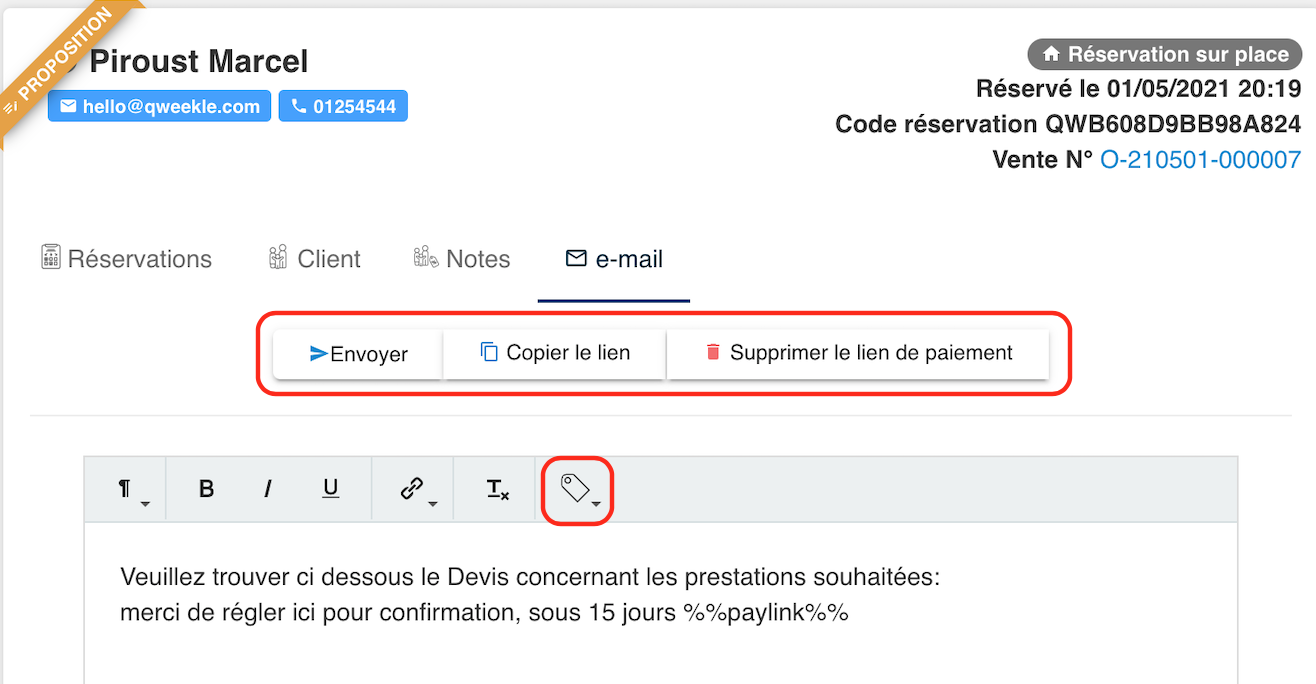Click the trash icon in Supprimer button
Viewport: 1316px width, 684px height.
pyautogui.click(x=715, y=352)
